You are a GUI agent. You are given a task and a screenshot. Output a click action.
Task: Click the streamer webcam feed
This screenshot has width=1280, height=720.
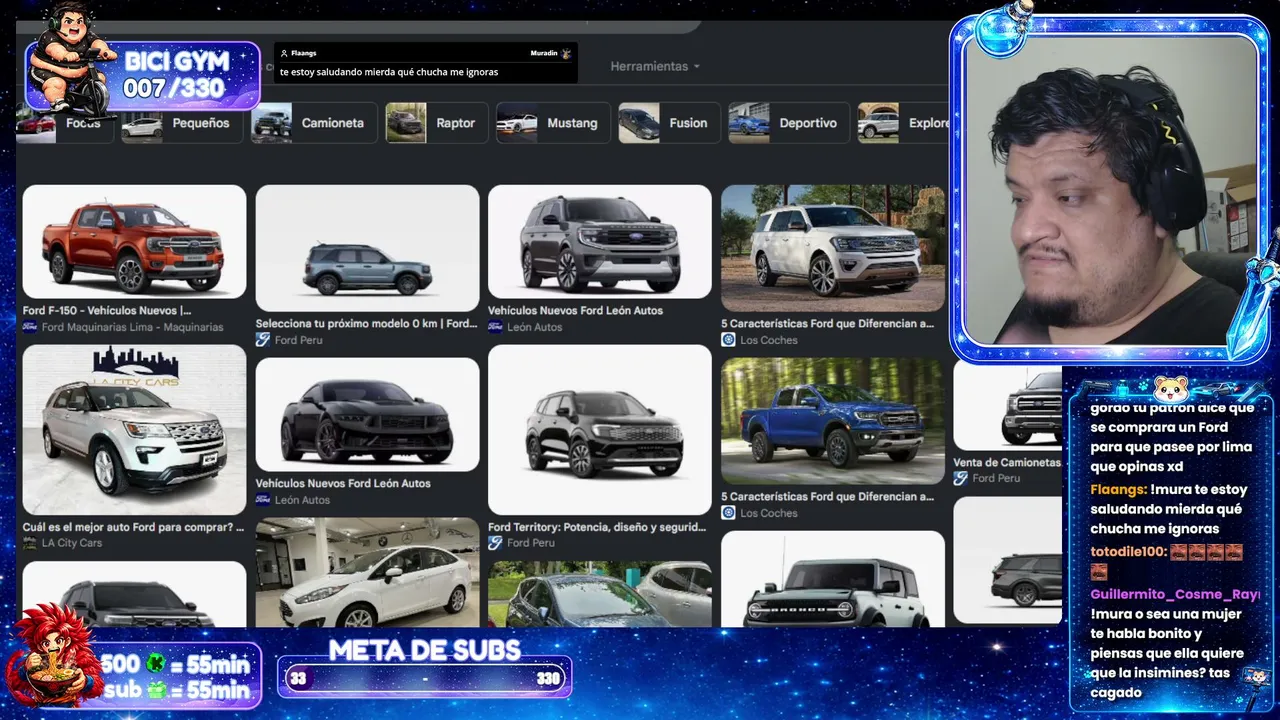click(x=1111, y=190)
